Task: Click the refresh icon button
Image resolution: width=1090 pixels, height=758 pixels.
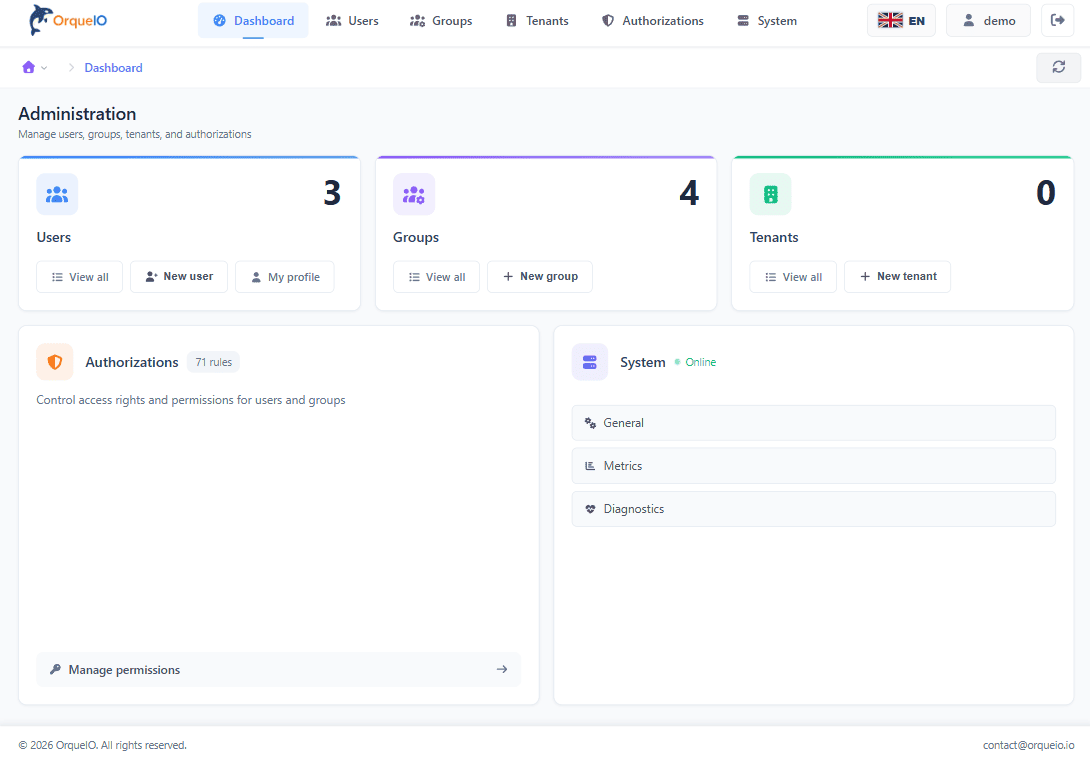Action: pos(1058,67)
